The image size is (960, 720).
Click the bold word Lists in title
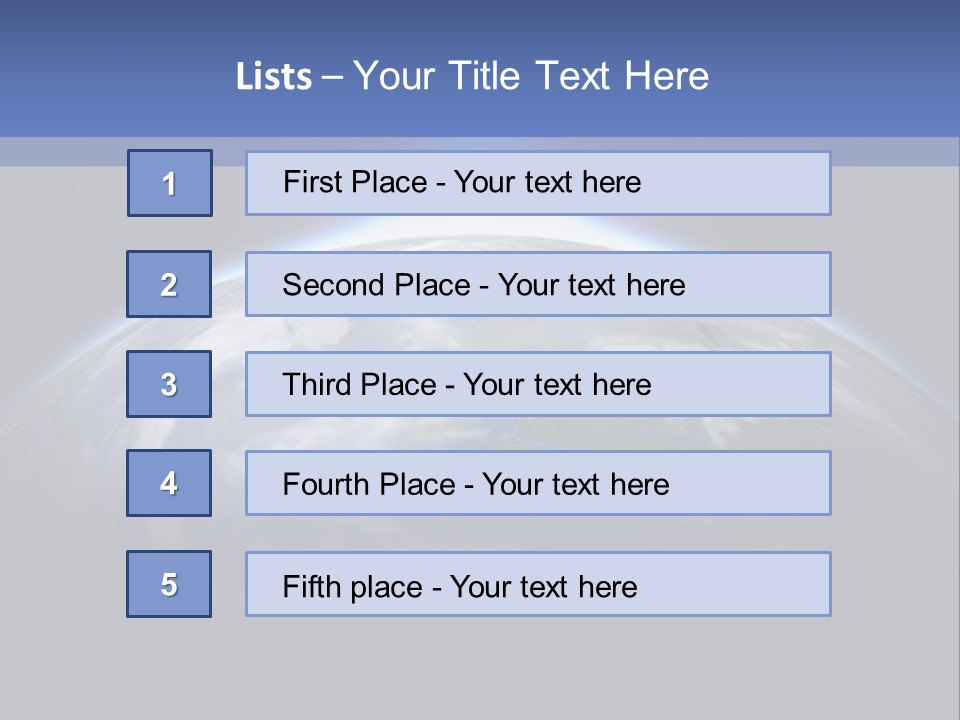(274, 77)
